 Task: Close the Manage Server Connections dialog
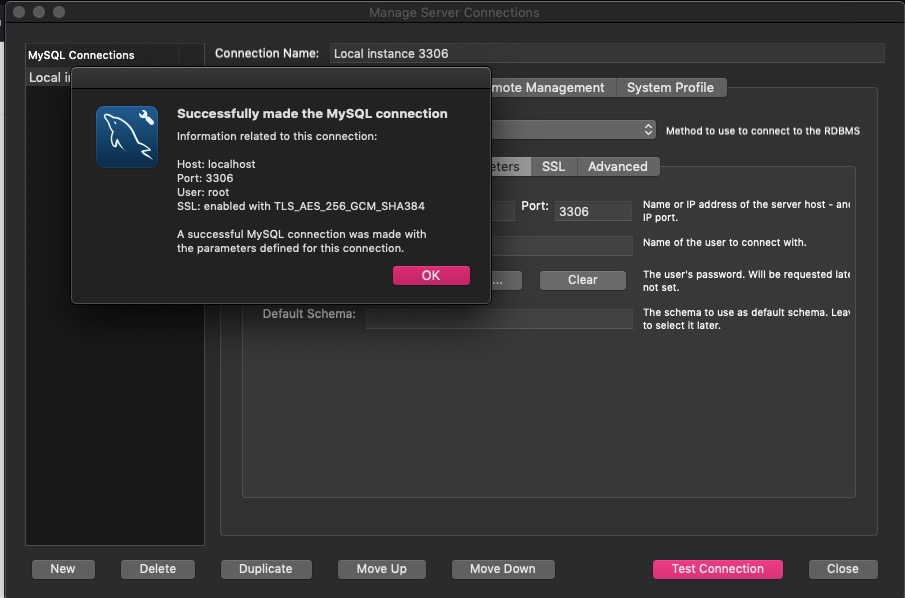click(x=843, y=569)
